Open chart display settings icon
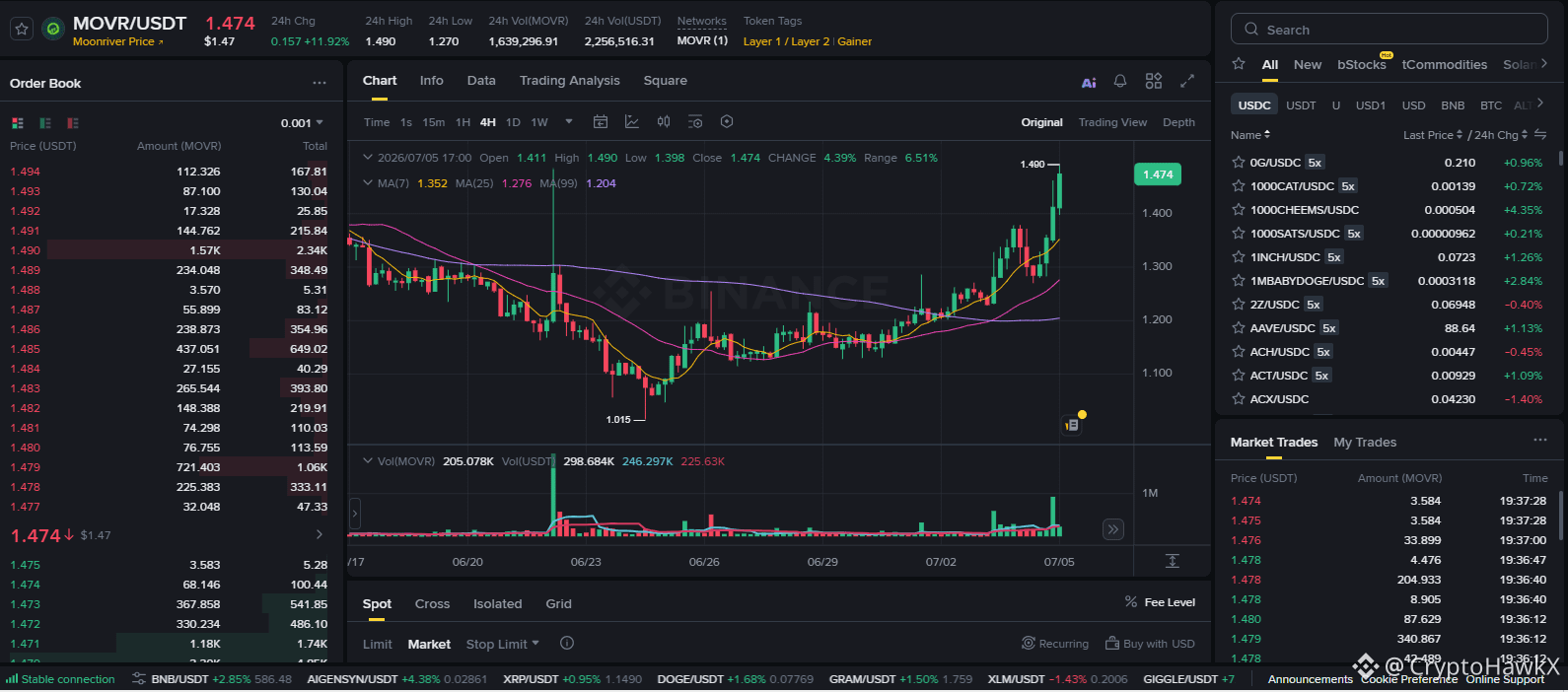Image resolution: width=1568 pixels, height=692 pixels. pyautogui.click(x=695, y=122)
